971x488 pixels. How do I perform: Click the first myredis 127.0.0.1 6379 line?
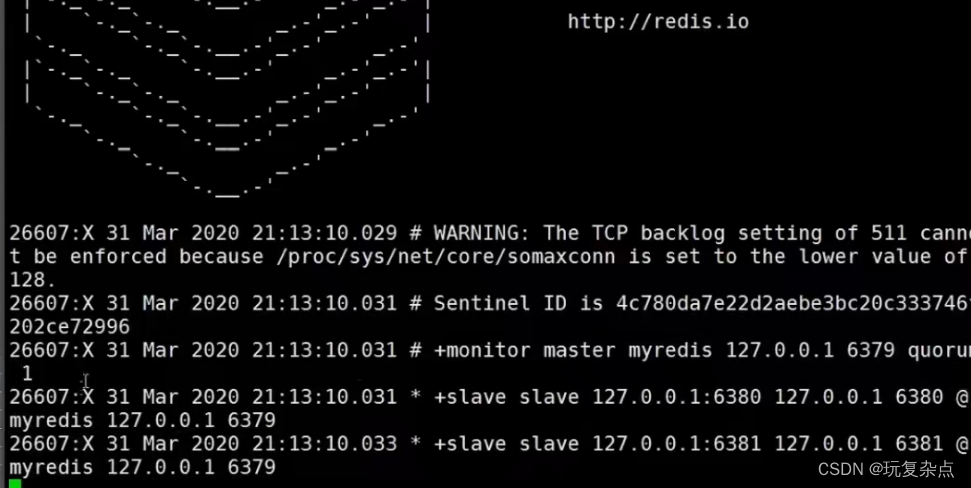tap(142, 420)
